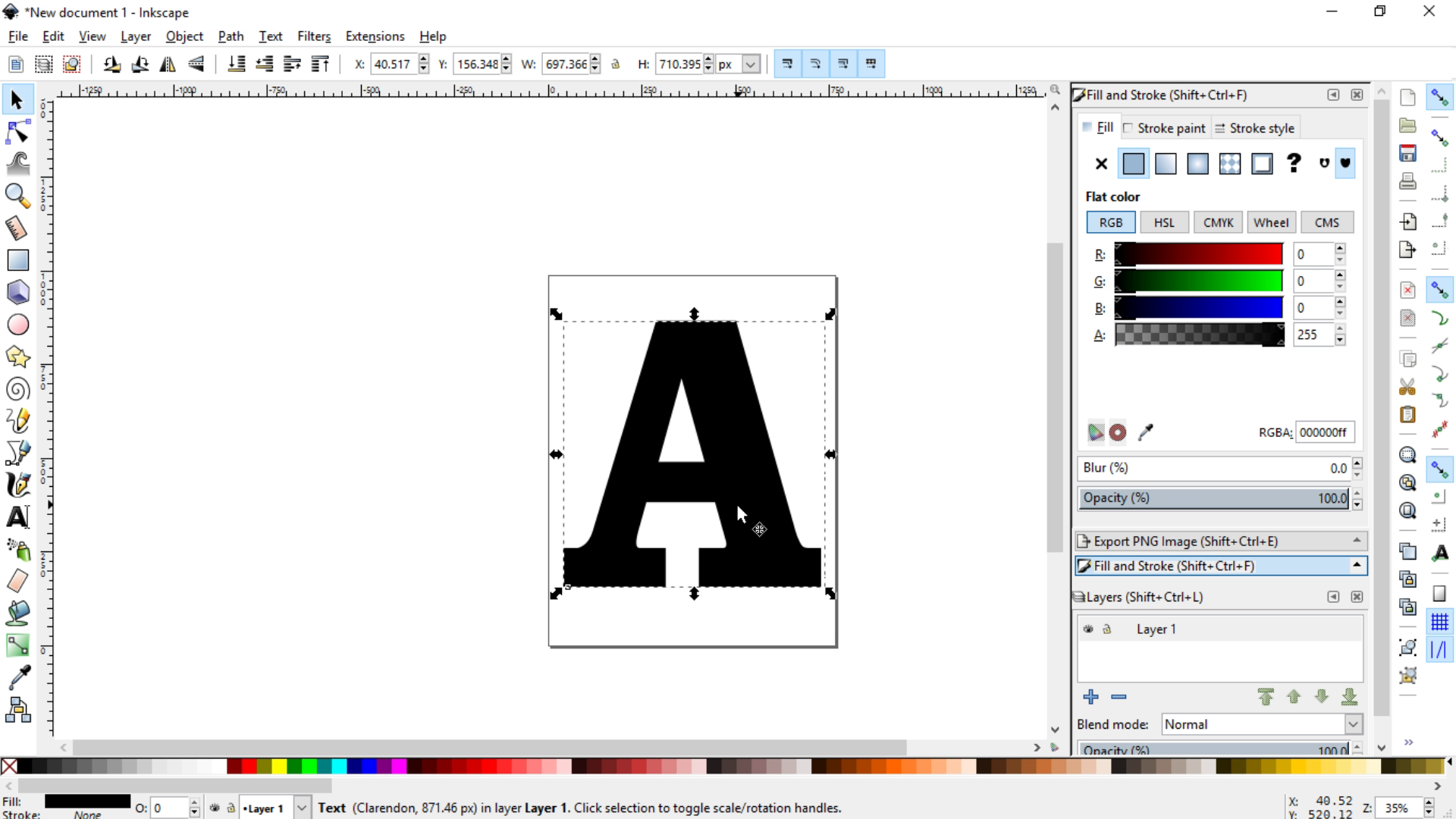1456x819 pixels.
Task: Delete layer minus button
Action: tap(1119, 697)
